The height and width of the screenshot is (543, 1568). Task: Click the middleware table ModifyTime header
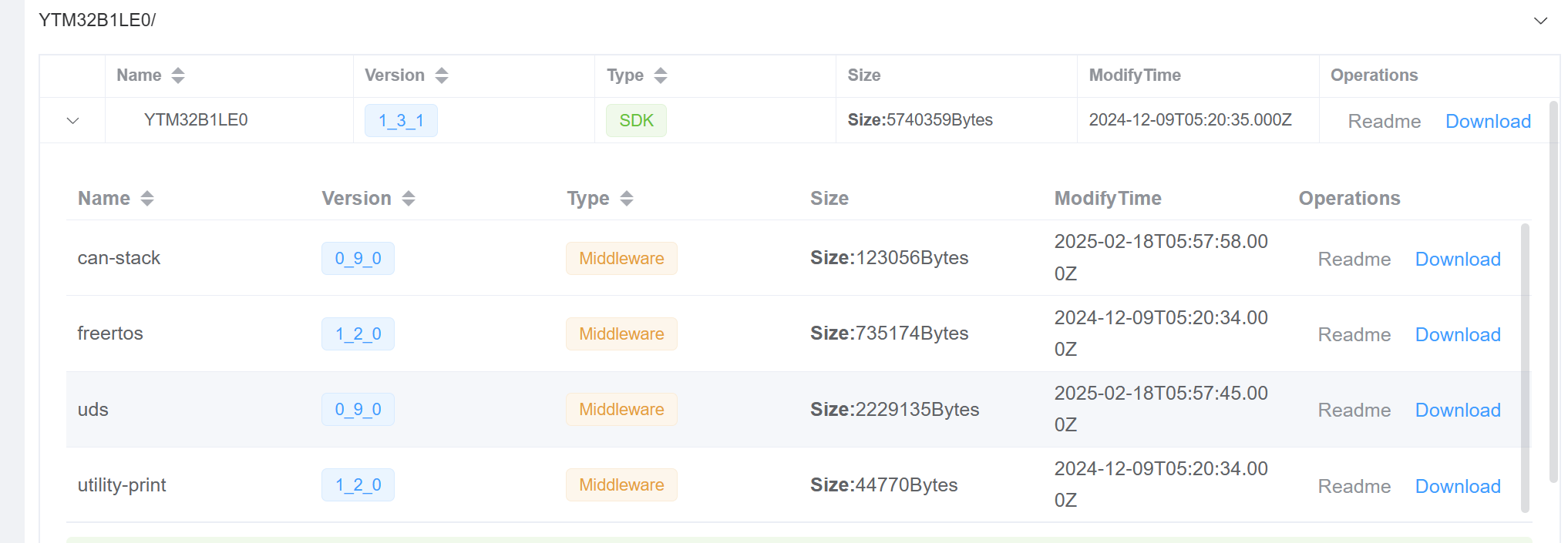pos(1108,199)
